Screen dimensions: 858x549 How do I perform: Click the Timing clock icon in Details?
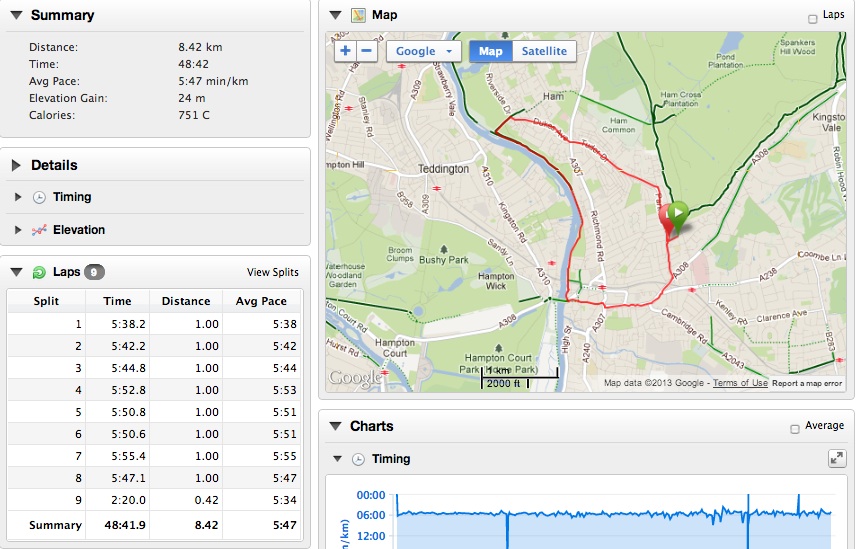pos(38,197)
